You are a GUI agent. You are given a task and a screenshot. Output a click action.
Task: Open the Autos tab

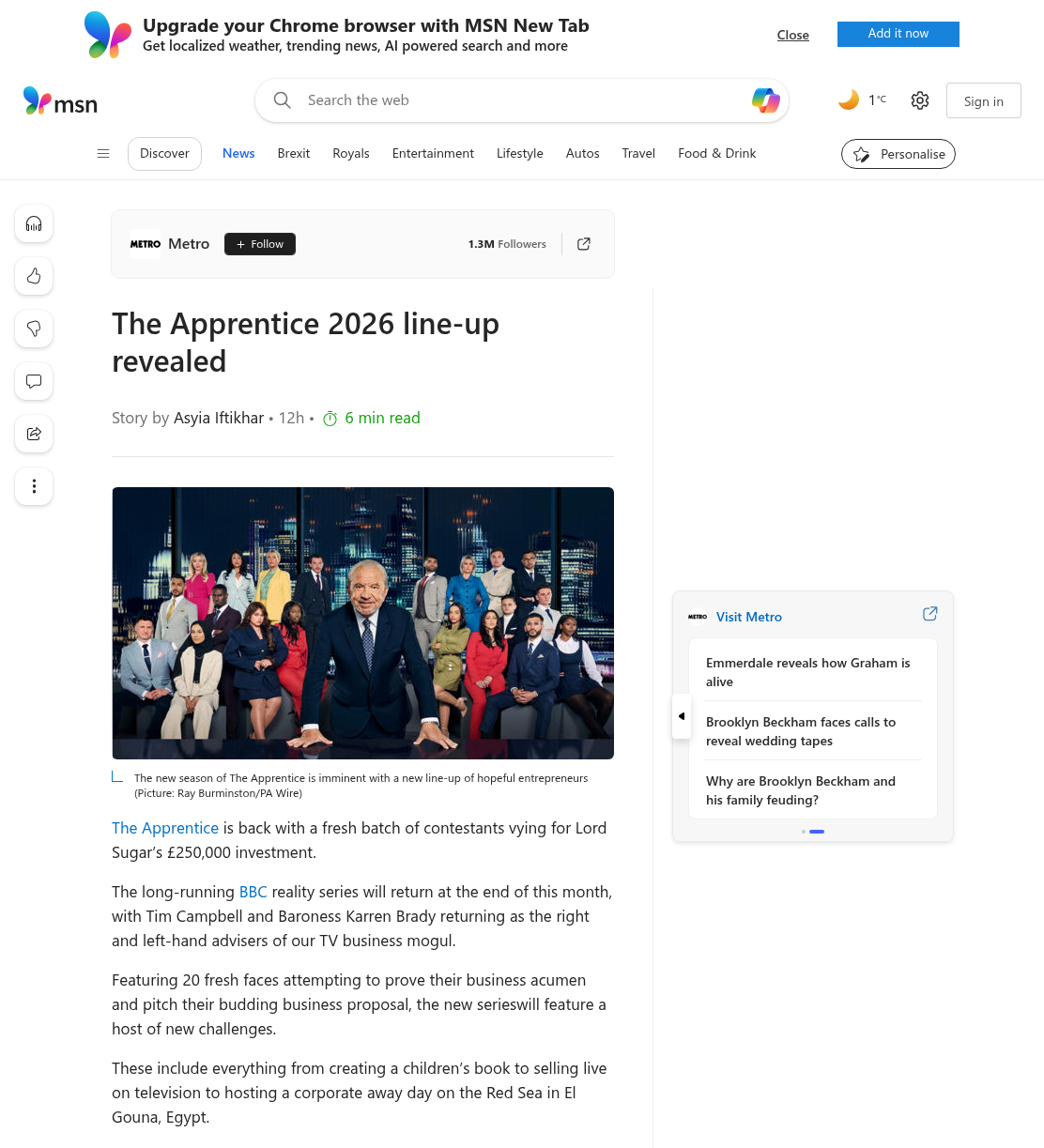coord(583,154)
